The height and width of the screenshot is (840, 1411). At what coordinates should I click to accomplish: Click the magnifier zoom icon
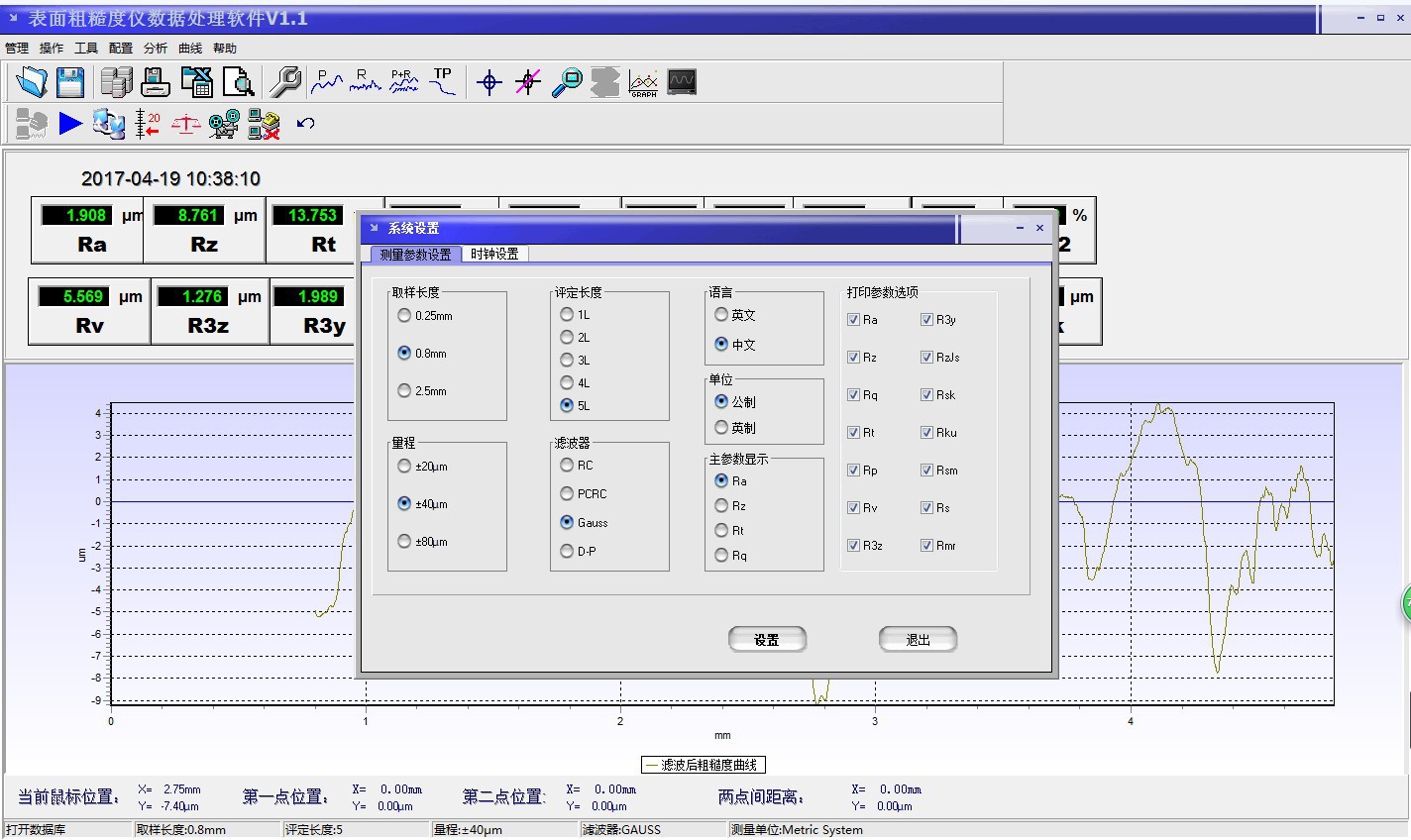click(x=567, y=82)
